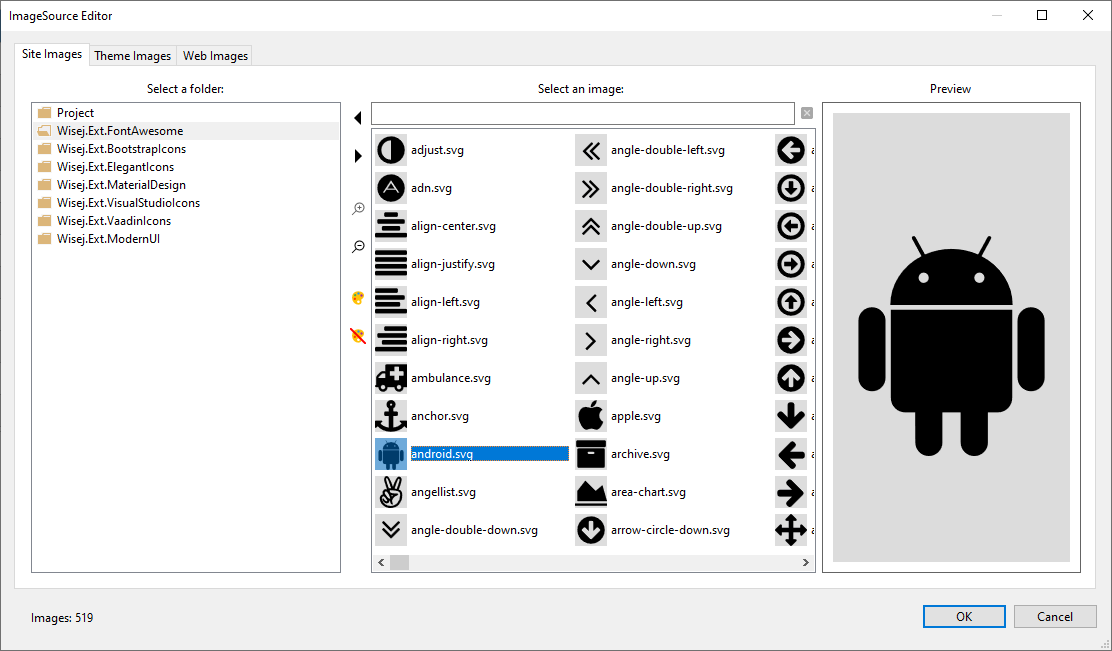
Task: Confirm with the OK button
Action: 964,616
